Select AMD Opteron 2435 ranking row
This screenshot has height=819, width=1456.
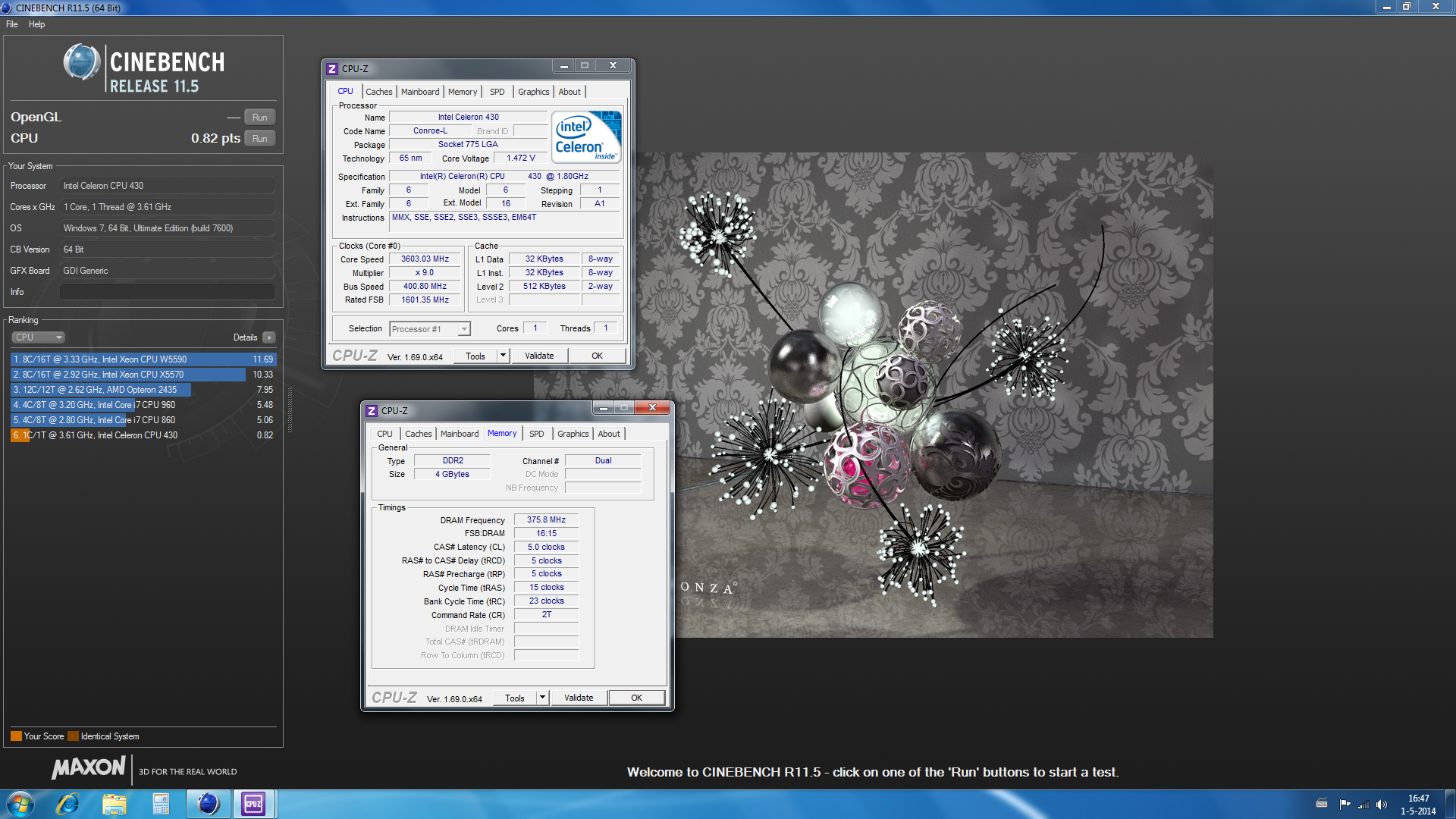143,390
